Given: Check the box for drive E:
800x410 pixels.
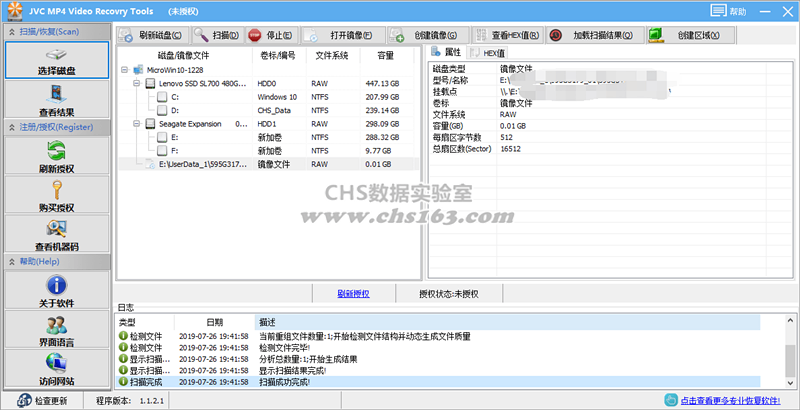Looking at the screenshot, I should point(162,137).
